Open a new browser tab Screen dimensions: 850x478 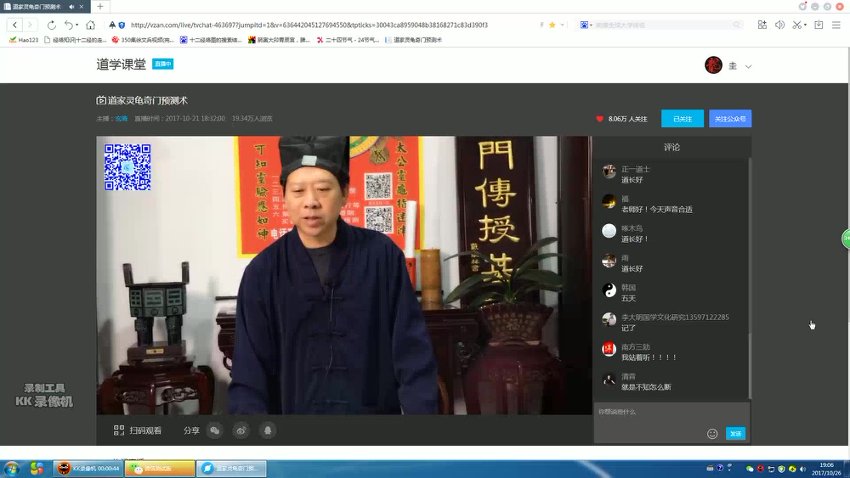click(x=100, y=7)
